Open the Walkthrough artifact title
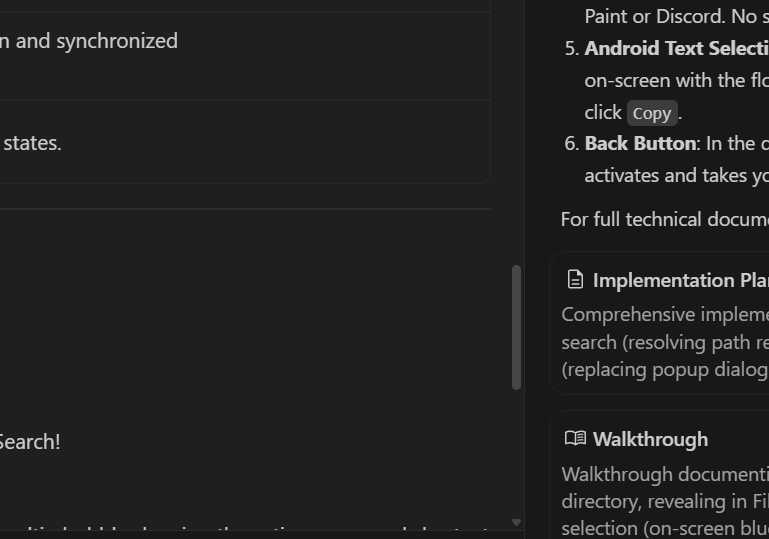769x539 pixels. click(x=650, y=439)
